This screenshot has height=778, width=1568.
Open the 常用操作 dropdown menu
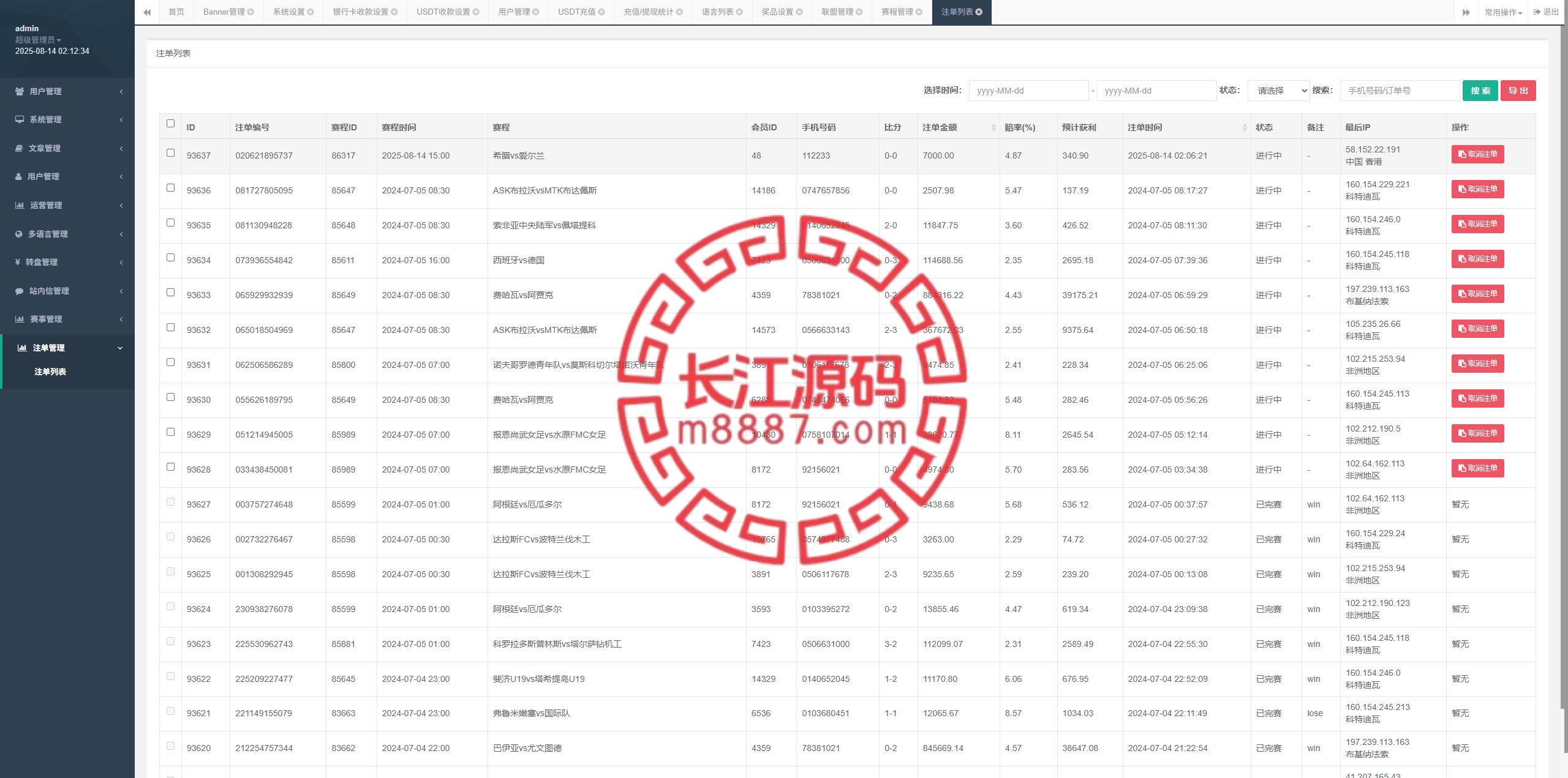click(x=1503, y=12)
